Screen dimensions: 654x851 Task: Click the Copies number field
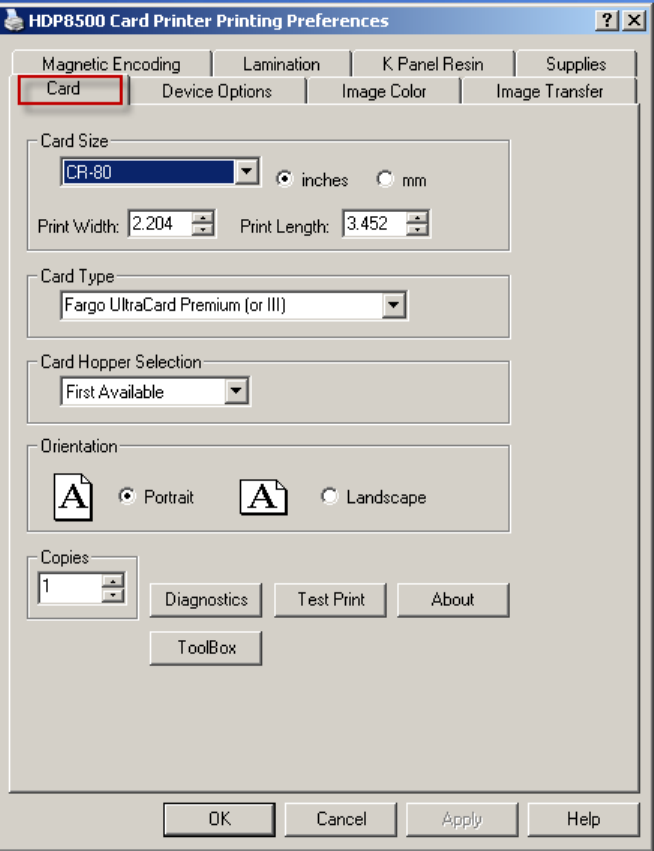[70, 588]
